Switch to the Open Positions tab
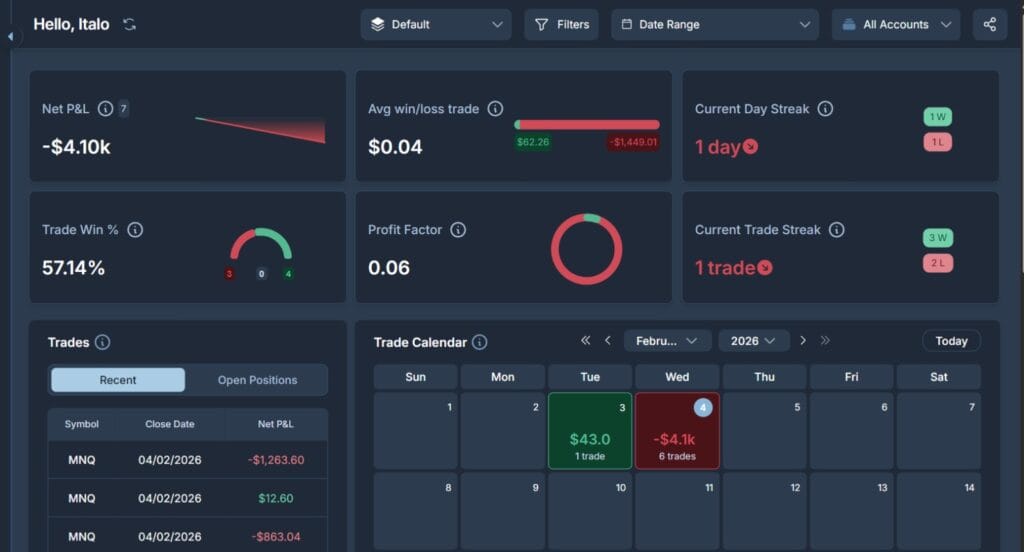 257,380
